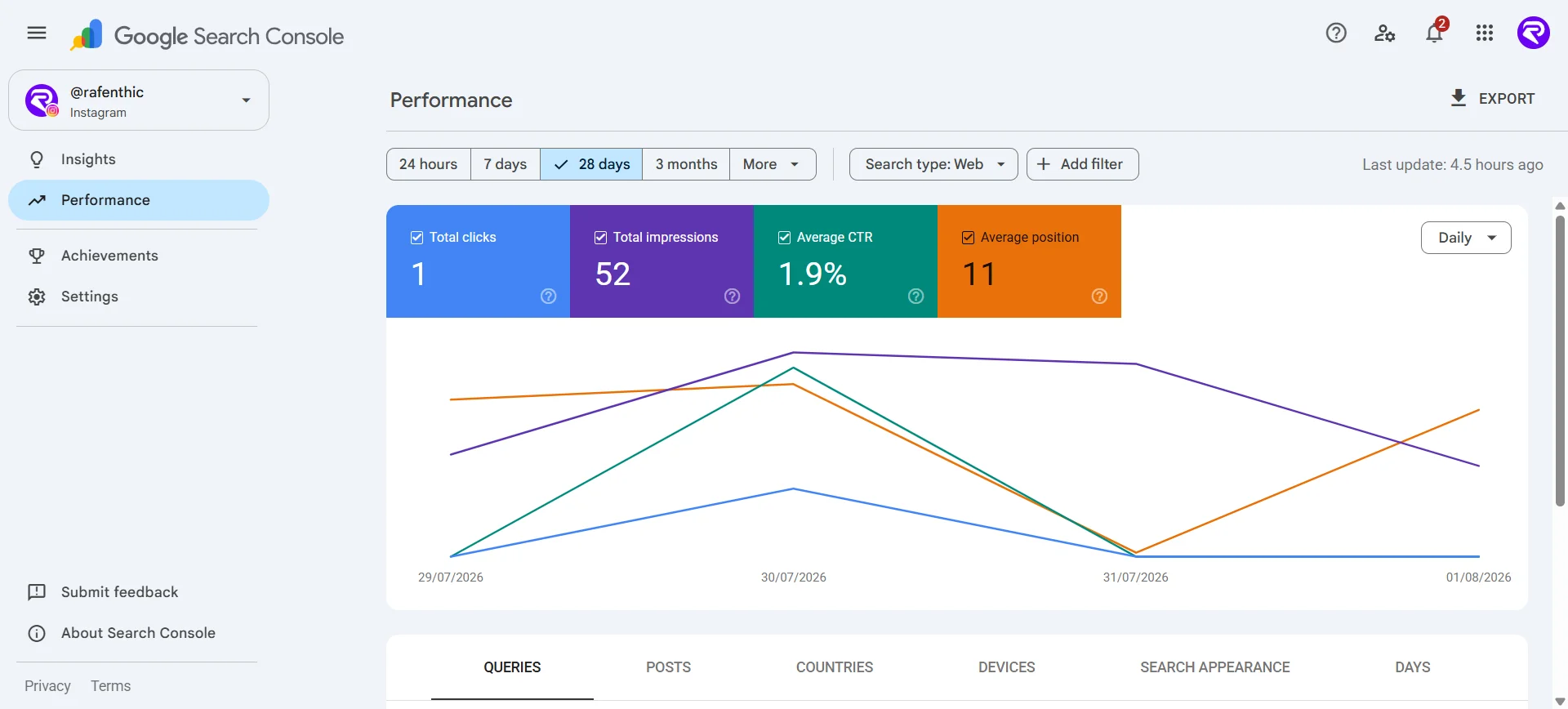The image size is (1568, 709).
Task: Select the 7 days range
Action: [506, 164]
